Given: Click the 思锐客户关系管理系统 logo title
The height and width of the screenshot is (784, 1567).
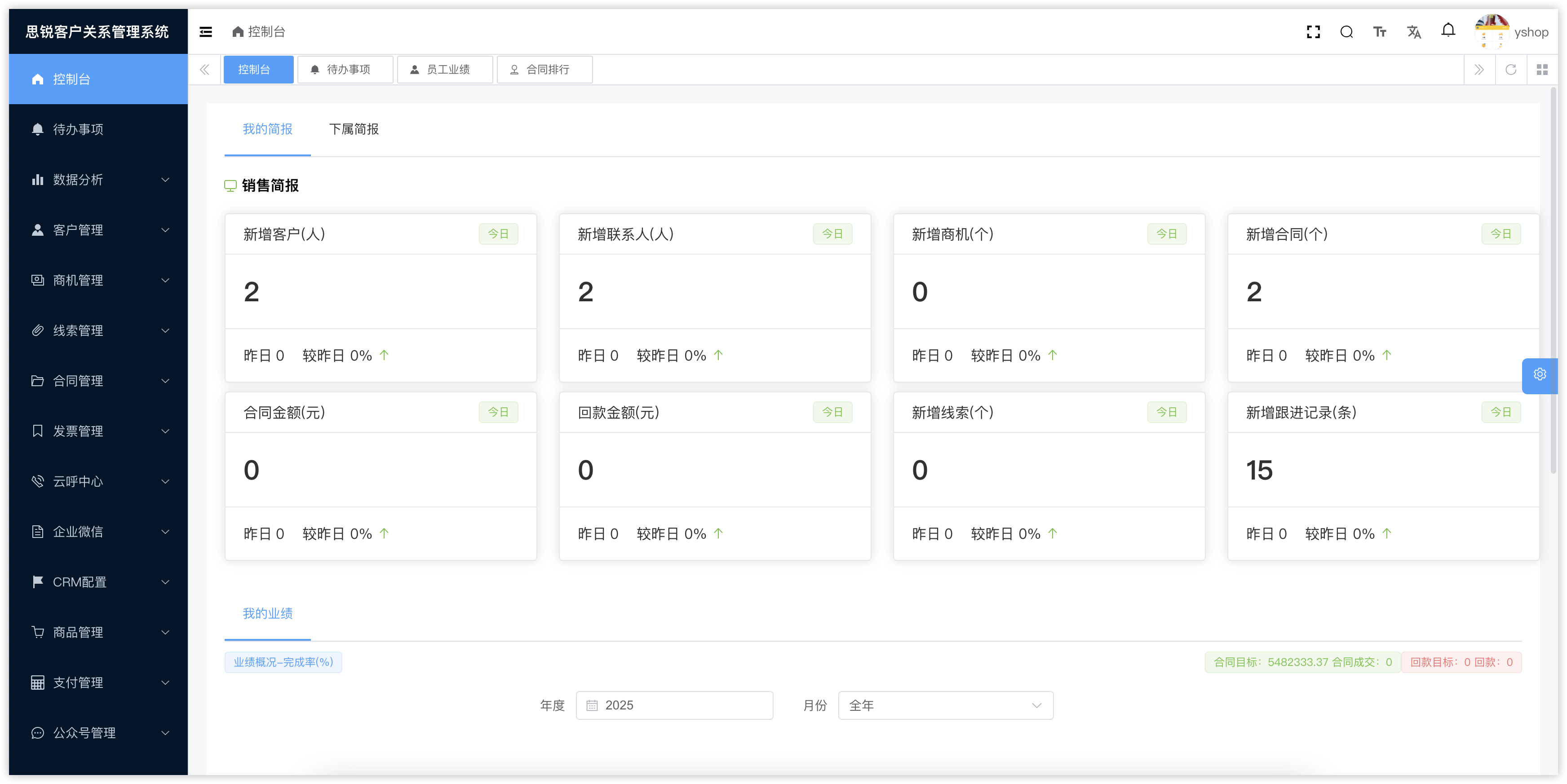Looking at the screenshot, I should (x=97, y=31).
